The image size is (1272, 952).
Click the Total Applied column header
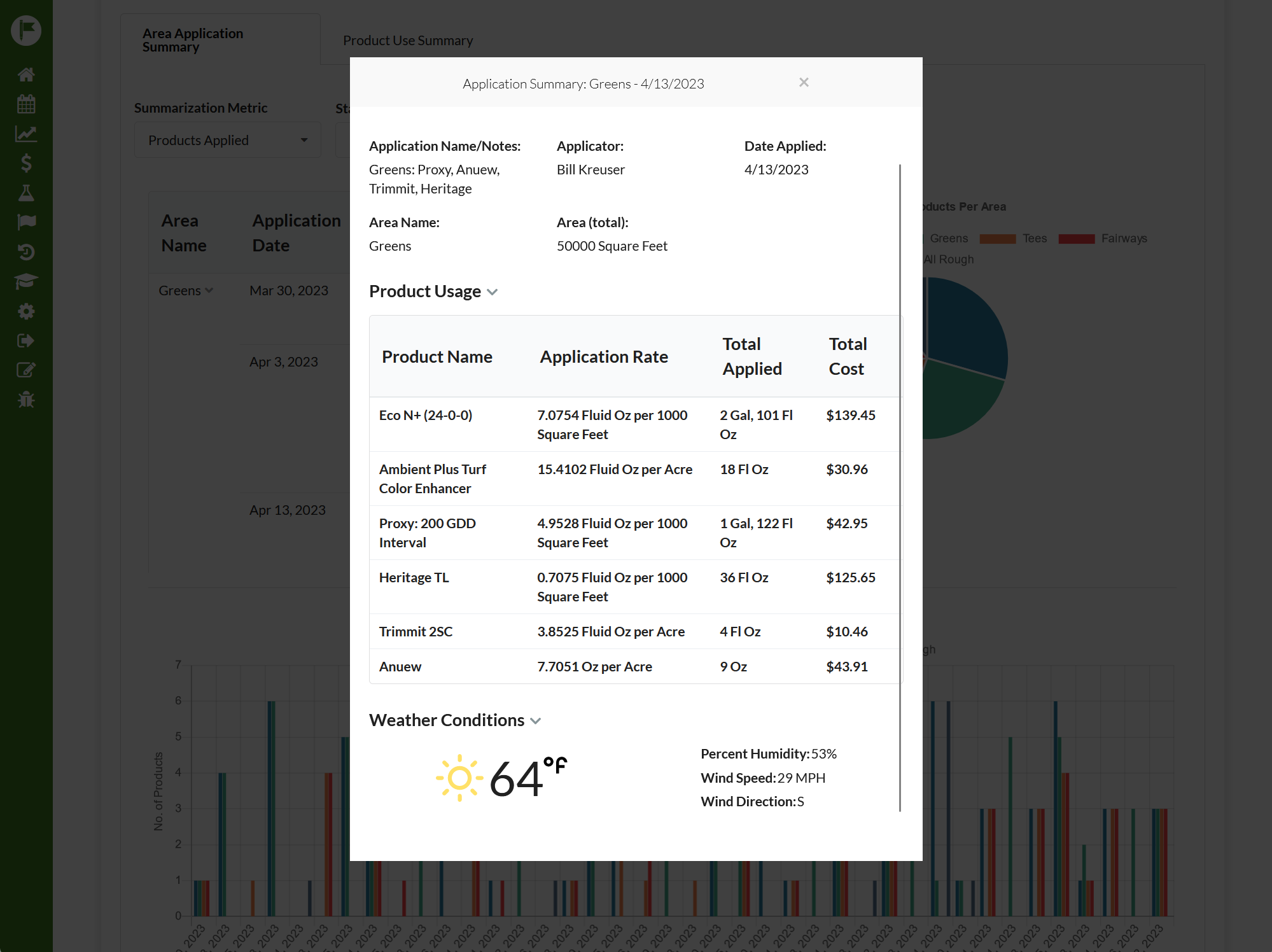(x=752, y=356)
